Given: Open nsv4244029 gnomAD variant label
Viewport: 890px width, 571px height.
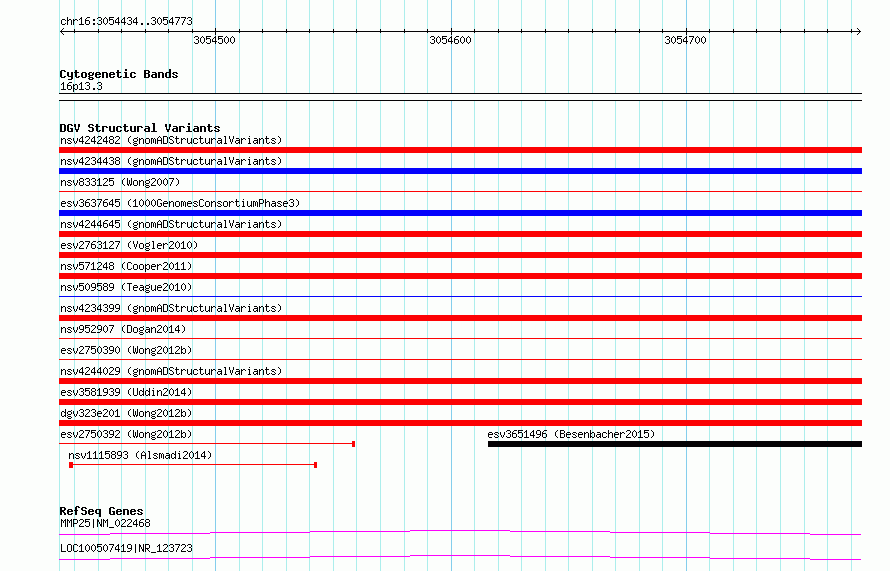Looking at the screenshot, I should click(171, 371).
